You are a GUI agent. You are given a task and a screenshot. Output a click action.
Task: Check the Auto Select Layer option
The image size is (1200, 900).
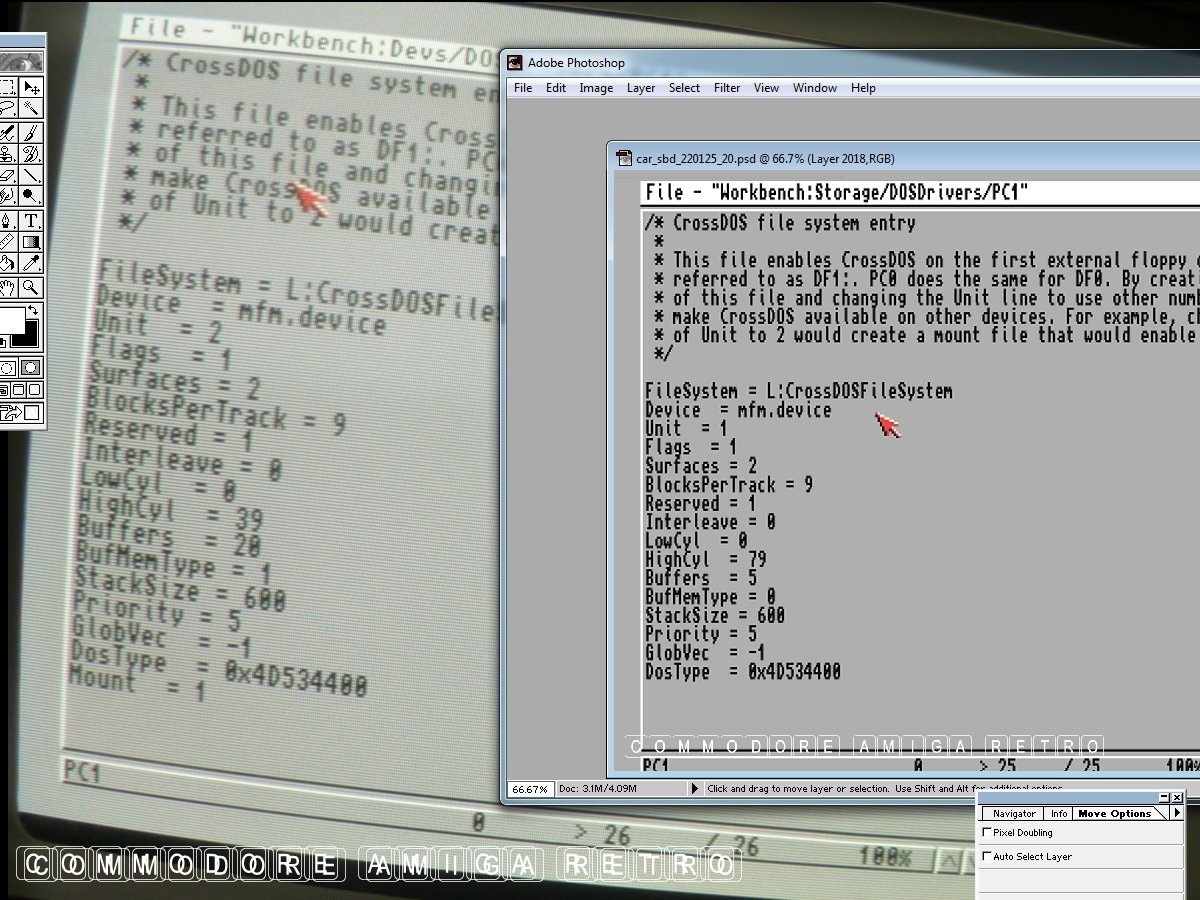tap(988, 857)
